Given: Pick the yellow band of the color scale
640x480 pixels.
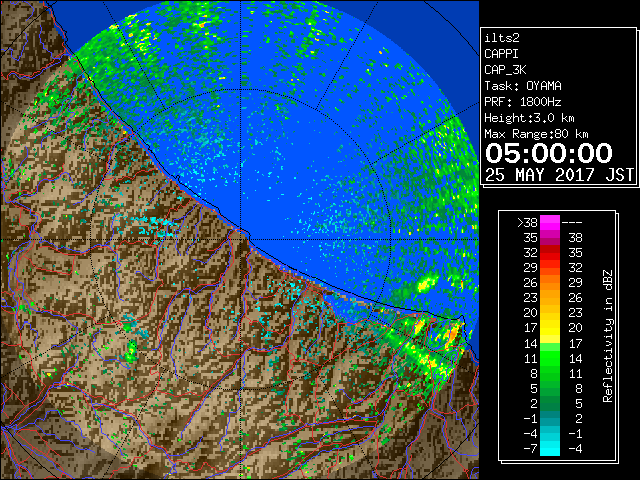Looking at the screenshot, I should pos(550,328).
